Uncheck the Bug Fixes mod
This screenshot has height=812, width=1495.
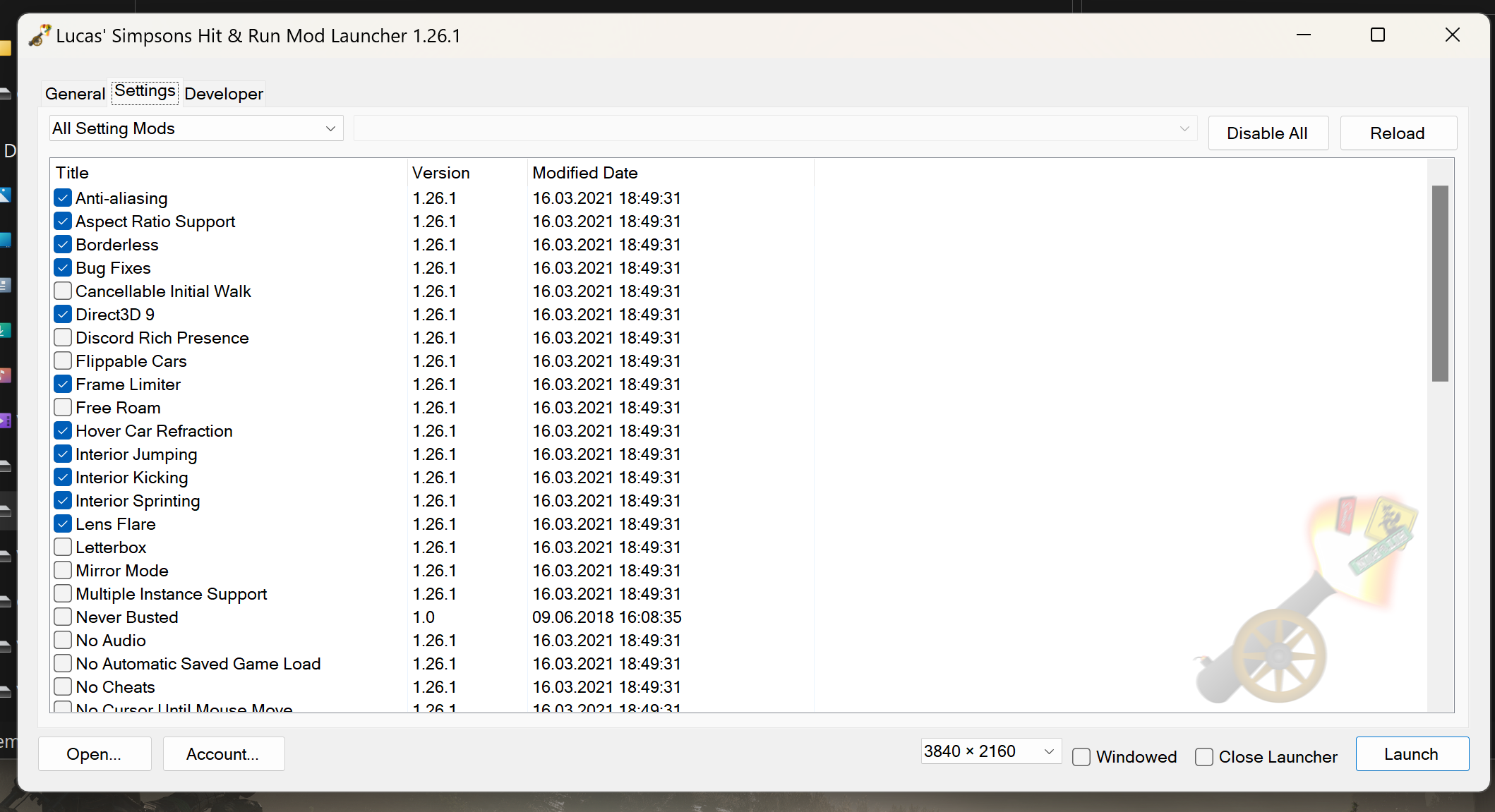tap(63, 268)
